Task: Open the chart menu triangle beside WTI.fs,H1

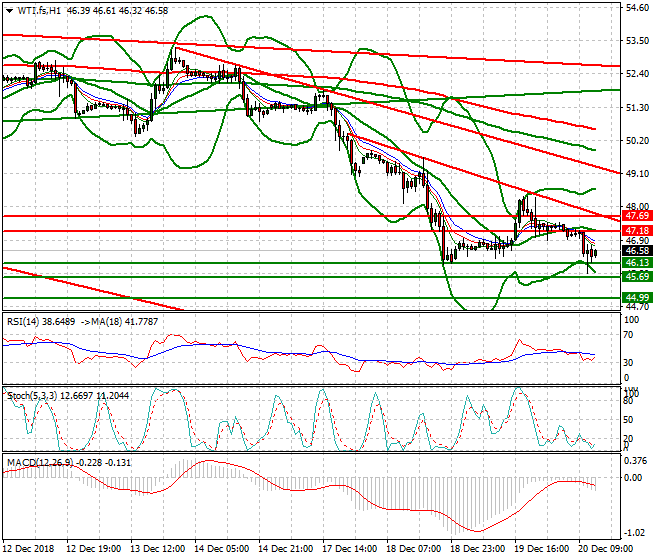Action: coord(10,11)
